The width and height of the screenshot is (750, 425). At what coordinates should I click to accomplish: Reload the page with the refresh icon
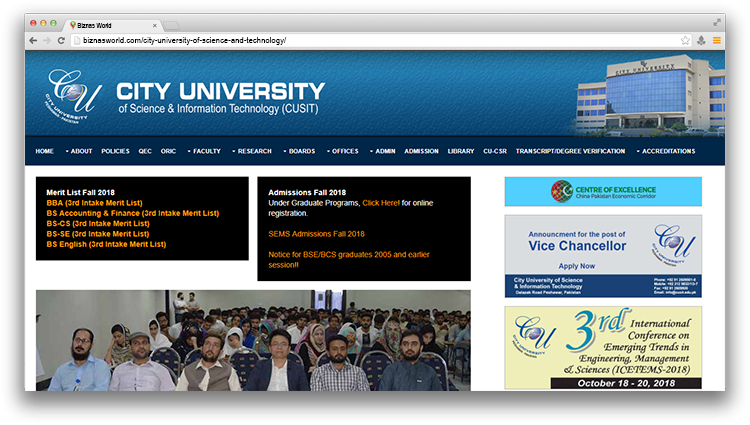(x=61, y=40)
